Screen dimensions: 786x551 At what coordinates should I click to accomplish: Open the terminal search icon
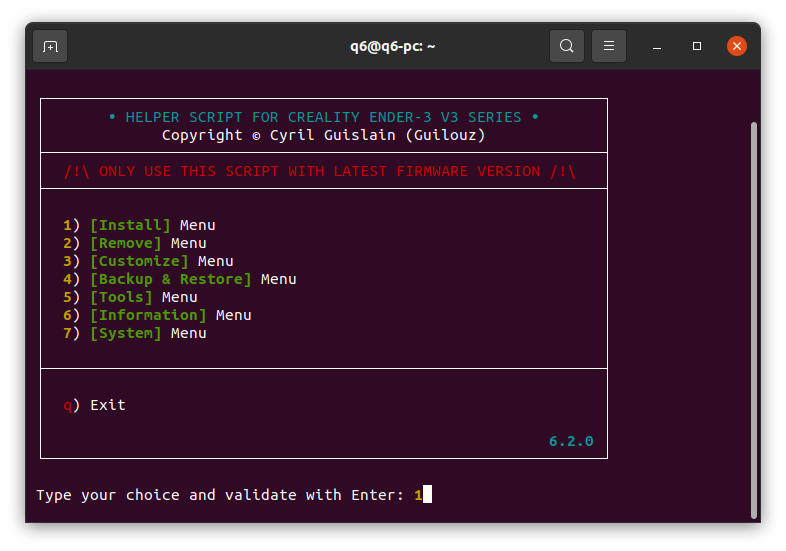click(567, 46)
